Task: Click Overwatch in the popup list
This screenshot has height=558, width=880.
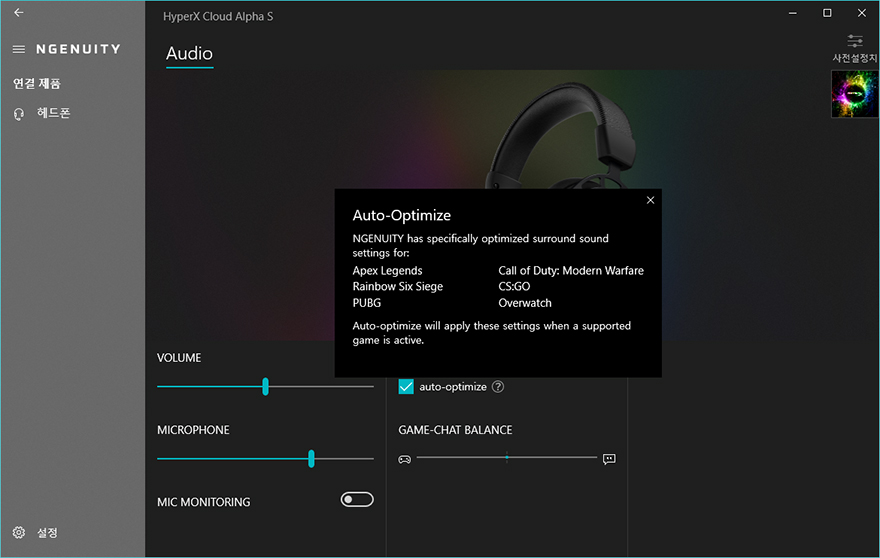Action: tap(525, 303)
